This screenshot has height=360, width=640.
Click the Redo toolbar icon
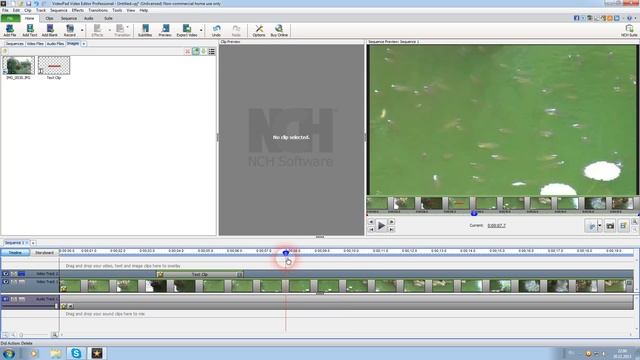pos(236,30)
